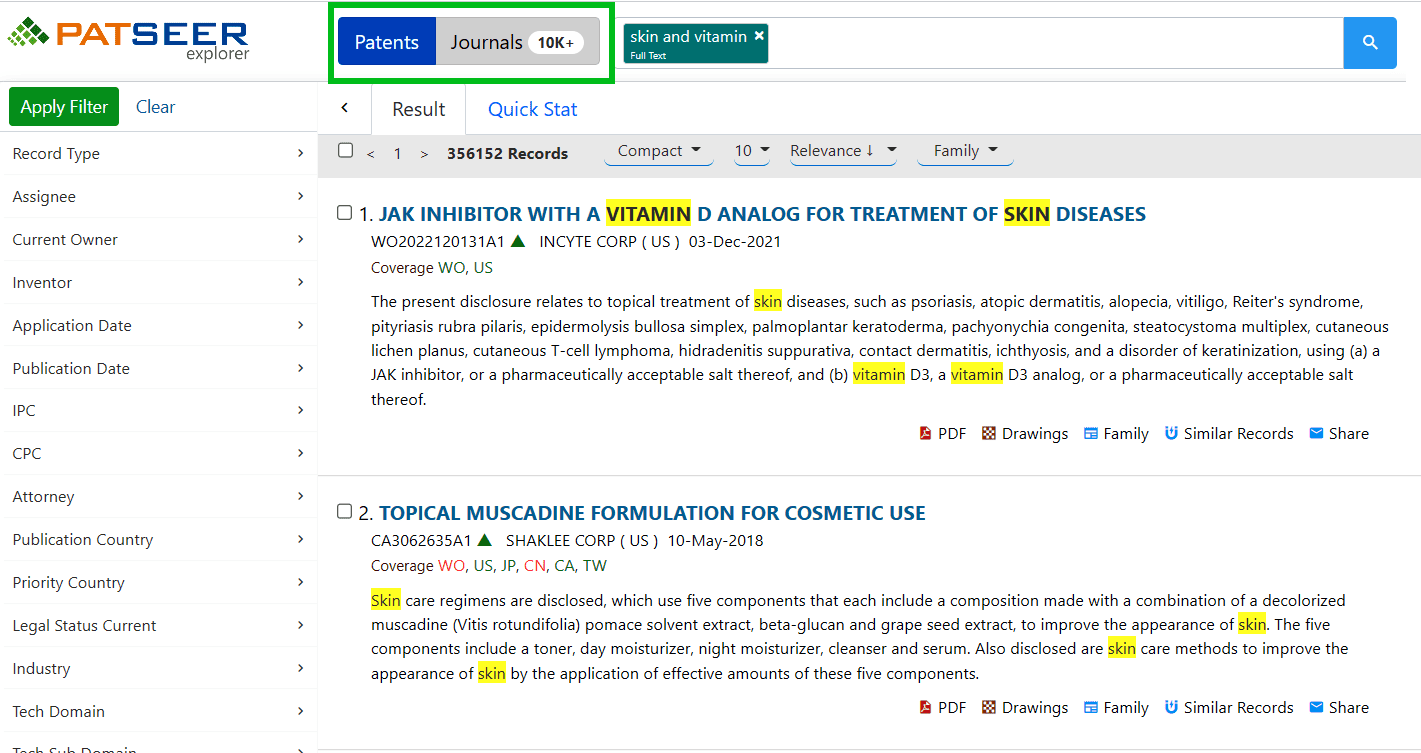Viewport: 1421px width, 753px height.
Task: Open Drawings for JAK Inhibitor record
Action: tap(1024, 434)
